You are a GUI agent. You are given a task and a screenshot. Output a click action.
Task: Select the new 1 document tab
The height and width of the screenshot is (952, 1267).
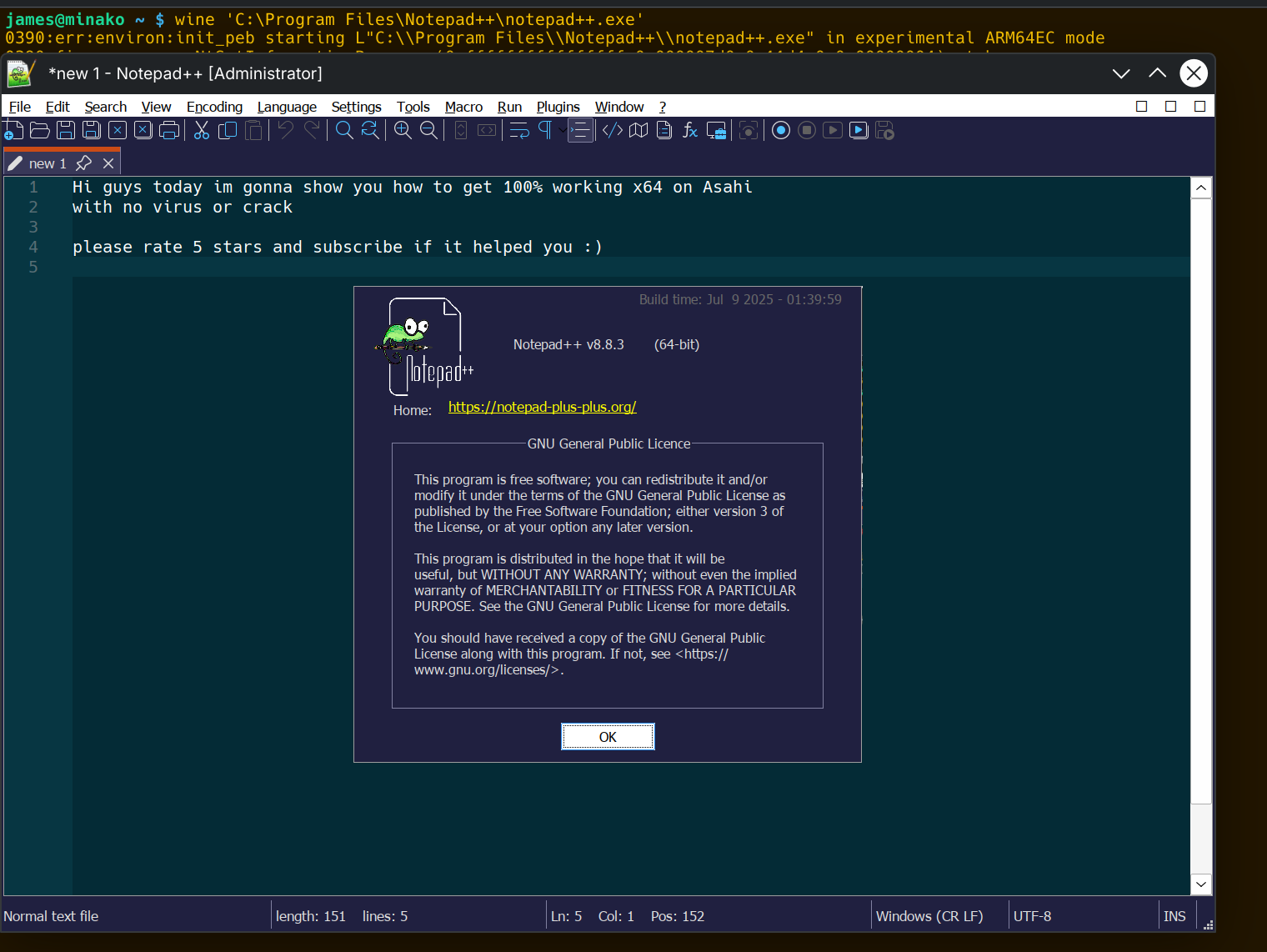[48, 163]
